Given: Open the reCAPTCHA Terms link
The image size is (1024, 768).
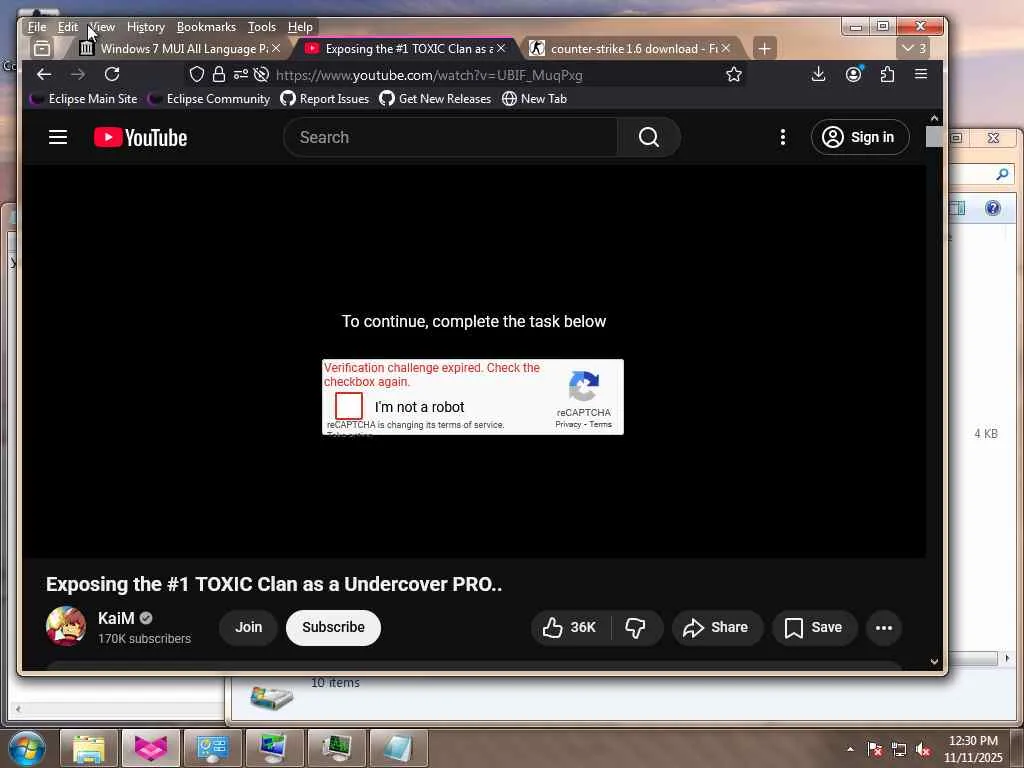Looking at the screenshot, I should pyautogui.click(x=601, y=424).
